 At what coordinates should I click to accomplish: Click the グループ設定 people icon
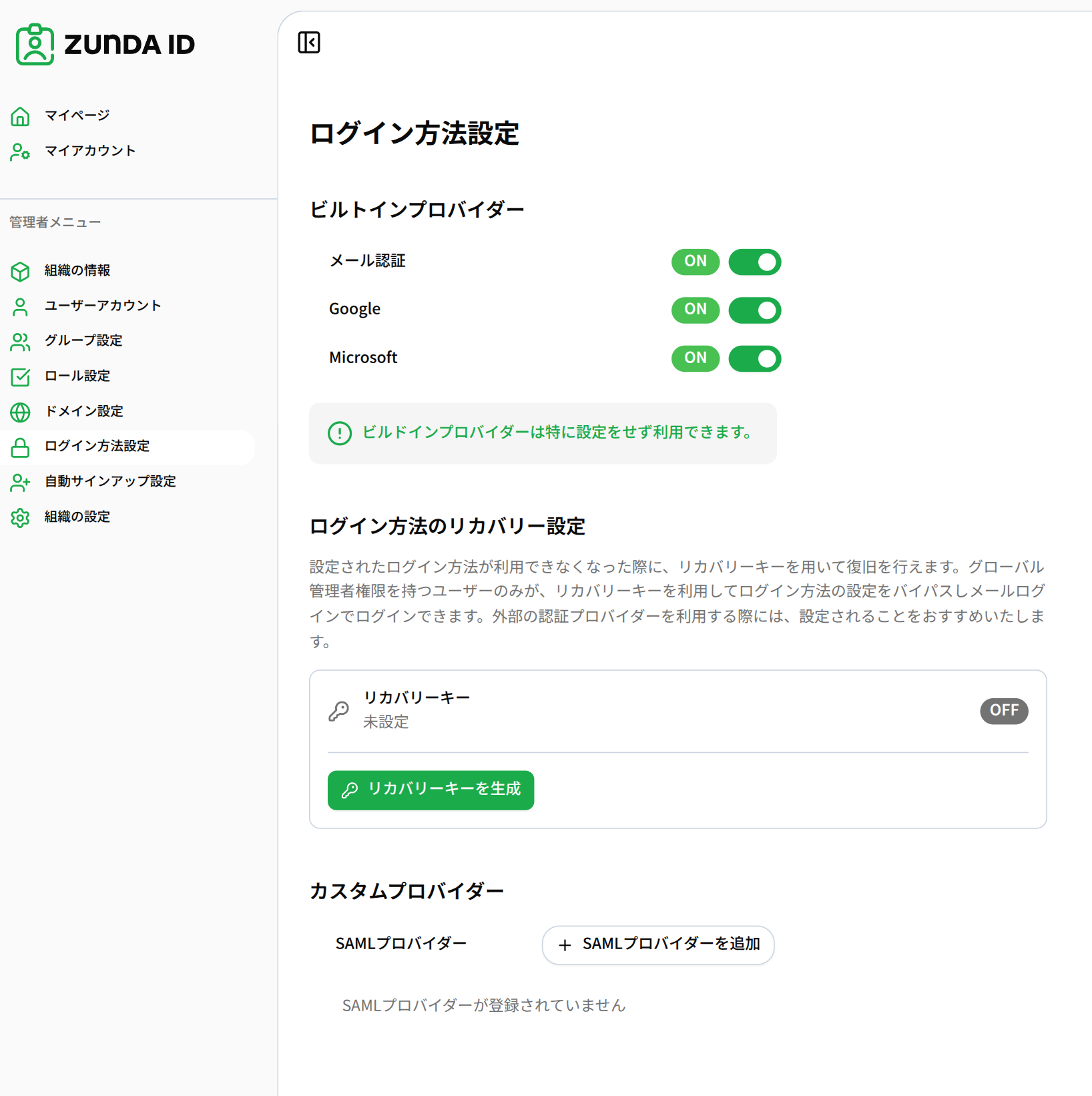20,342
